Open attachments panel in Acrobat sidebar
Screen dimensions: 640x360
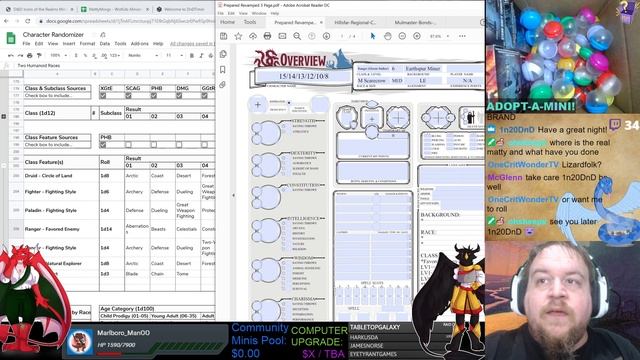tap(223, 85)
